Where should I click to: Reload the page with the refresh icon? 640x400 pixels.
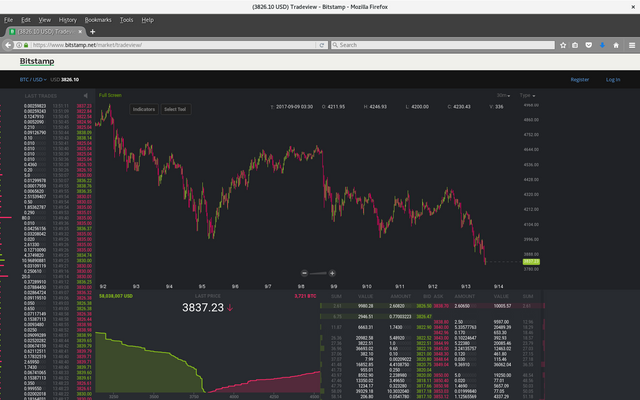(322, 45)
